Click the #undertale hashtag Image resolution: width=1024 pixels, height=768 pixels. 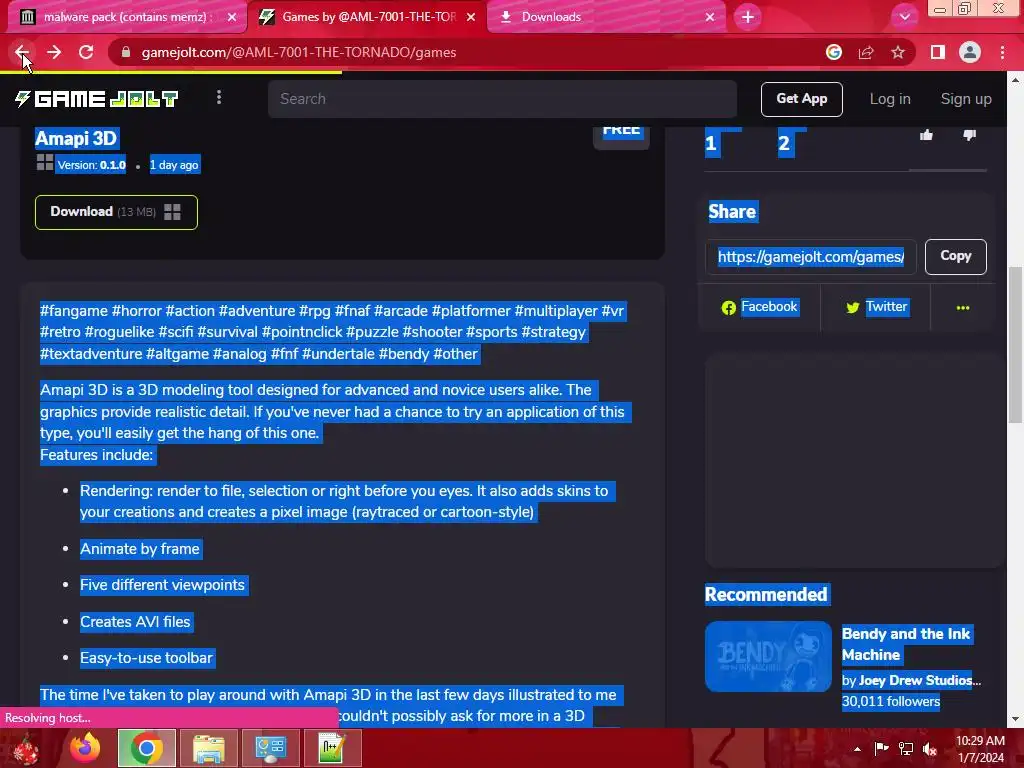click(338, 354)
